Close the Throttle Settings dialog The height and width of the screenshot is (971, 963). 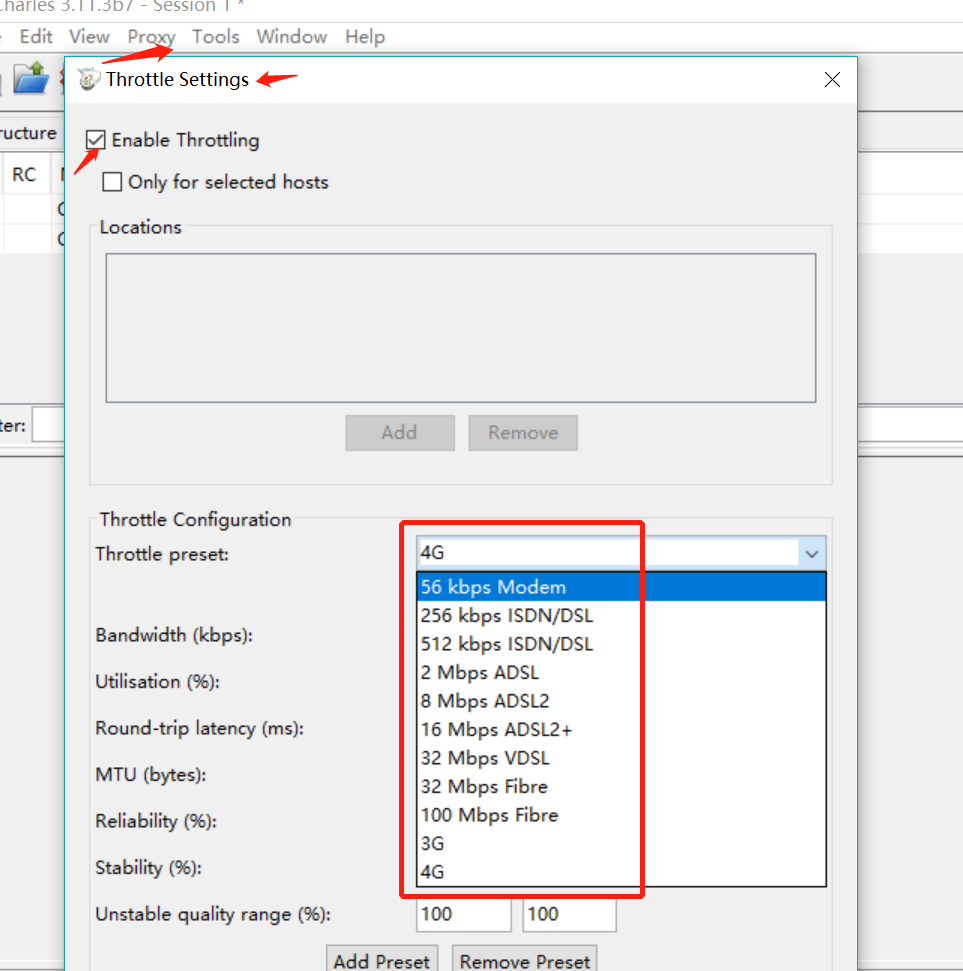[832, 79]
